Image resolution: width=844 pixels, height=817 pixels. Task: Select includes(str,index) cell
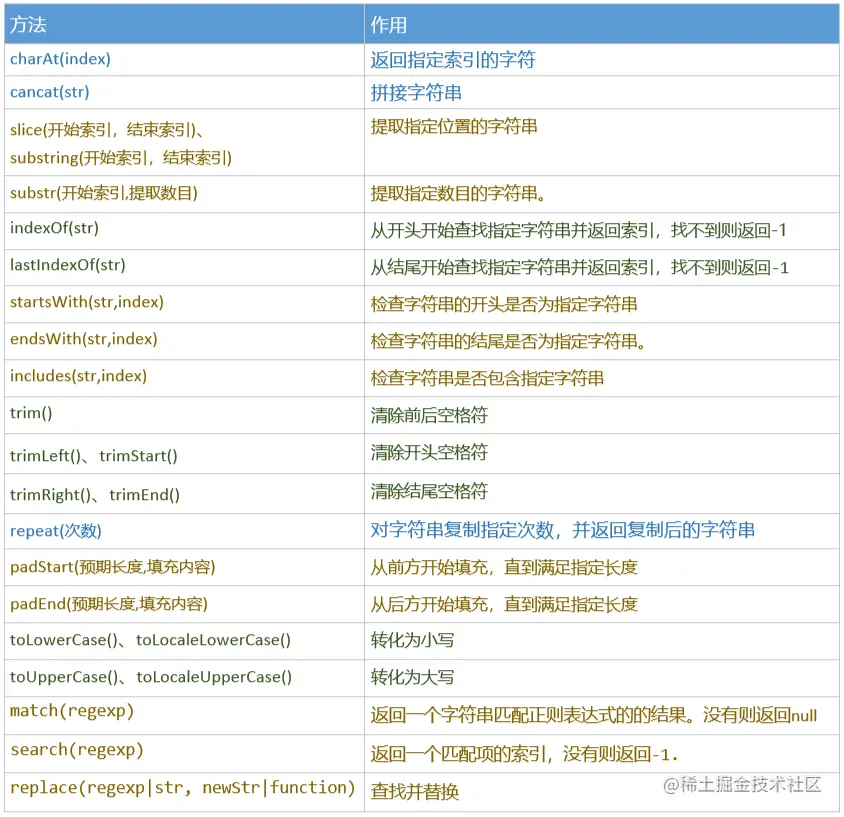[184, 378]
